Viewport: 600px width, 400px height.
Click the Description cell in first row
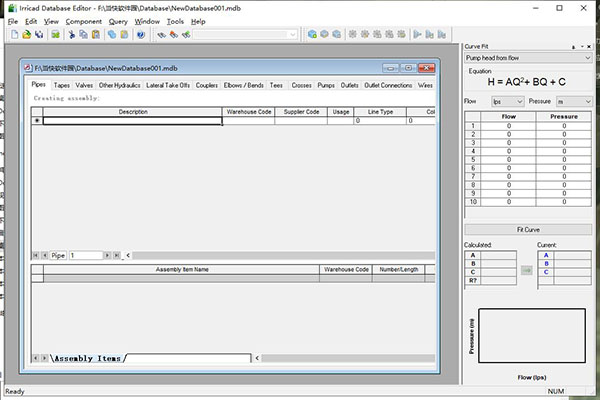tap(132, 121)
